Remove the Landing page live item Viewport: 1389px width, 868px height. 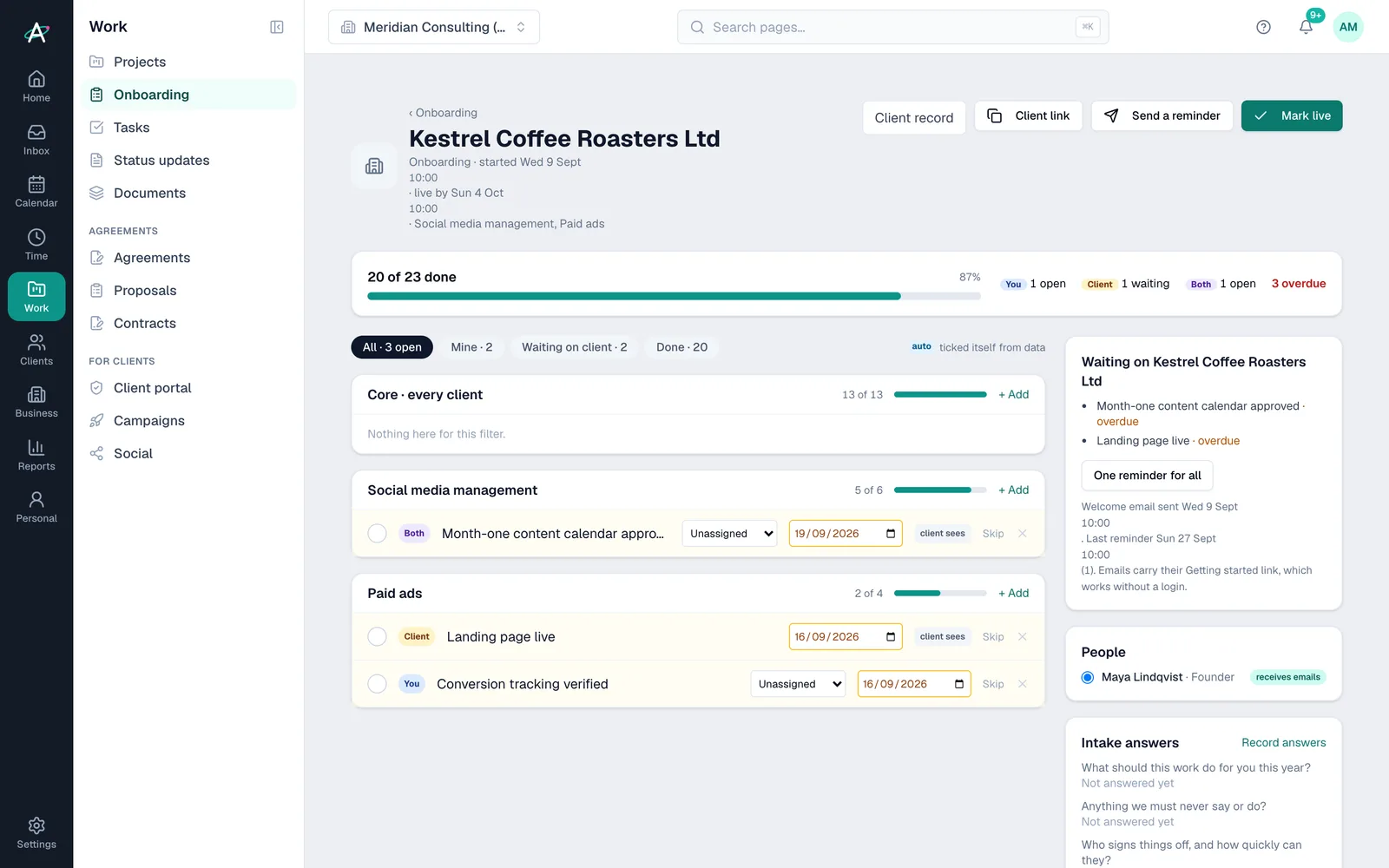(x=1023, y=636)
